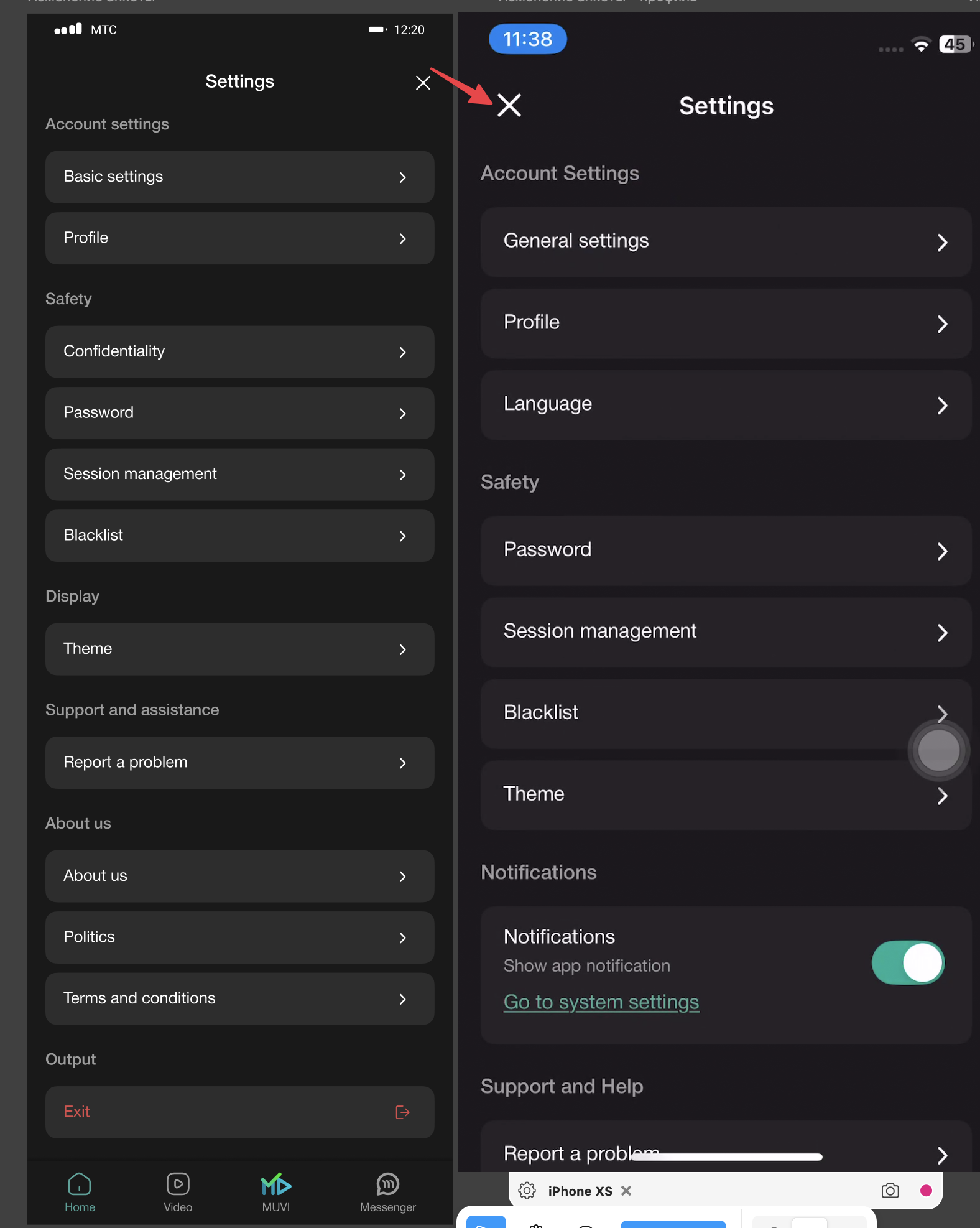Open Session management on left panel
The width and height of the screenshot is (980, 1228).
239,474
